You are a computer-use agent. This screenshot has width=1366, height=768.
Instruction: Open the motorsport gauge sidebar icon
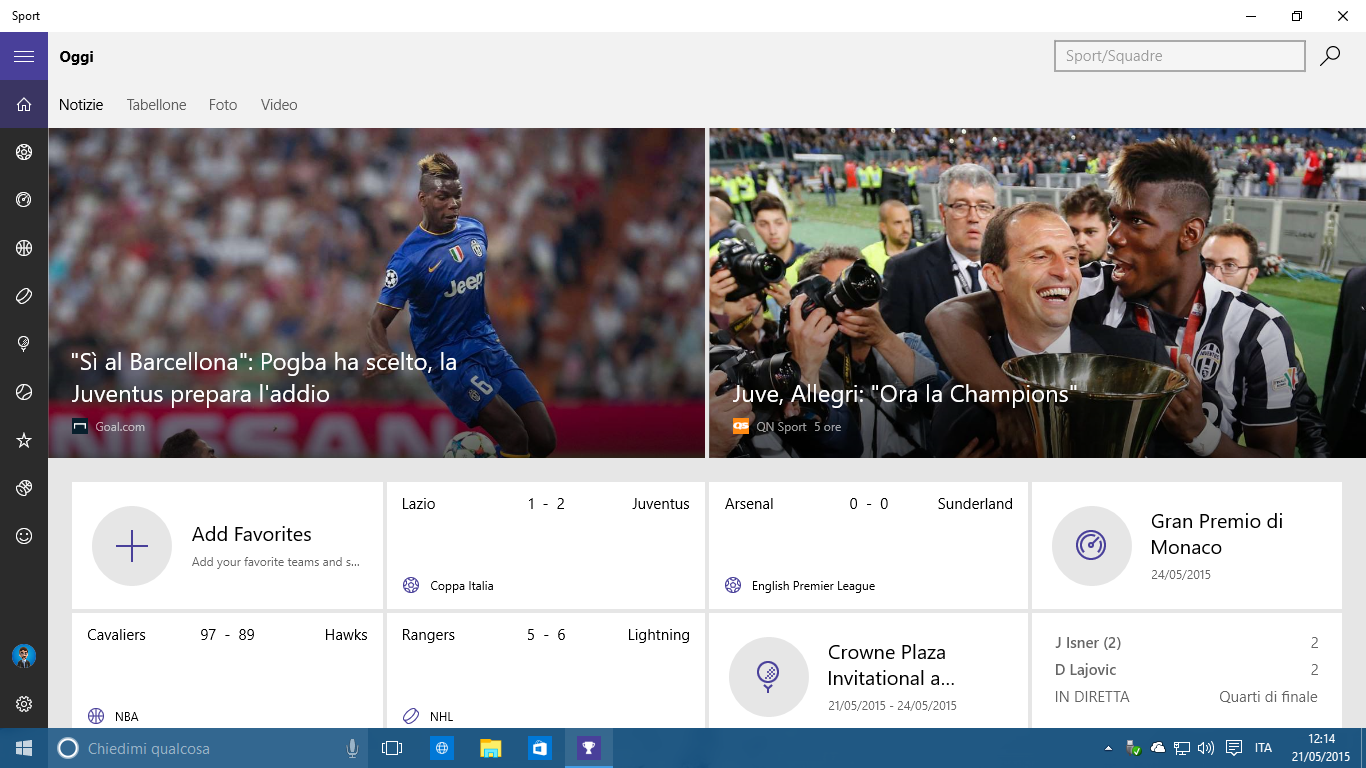(x=24, y=200)
